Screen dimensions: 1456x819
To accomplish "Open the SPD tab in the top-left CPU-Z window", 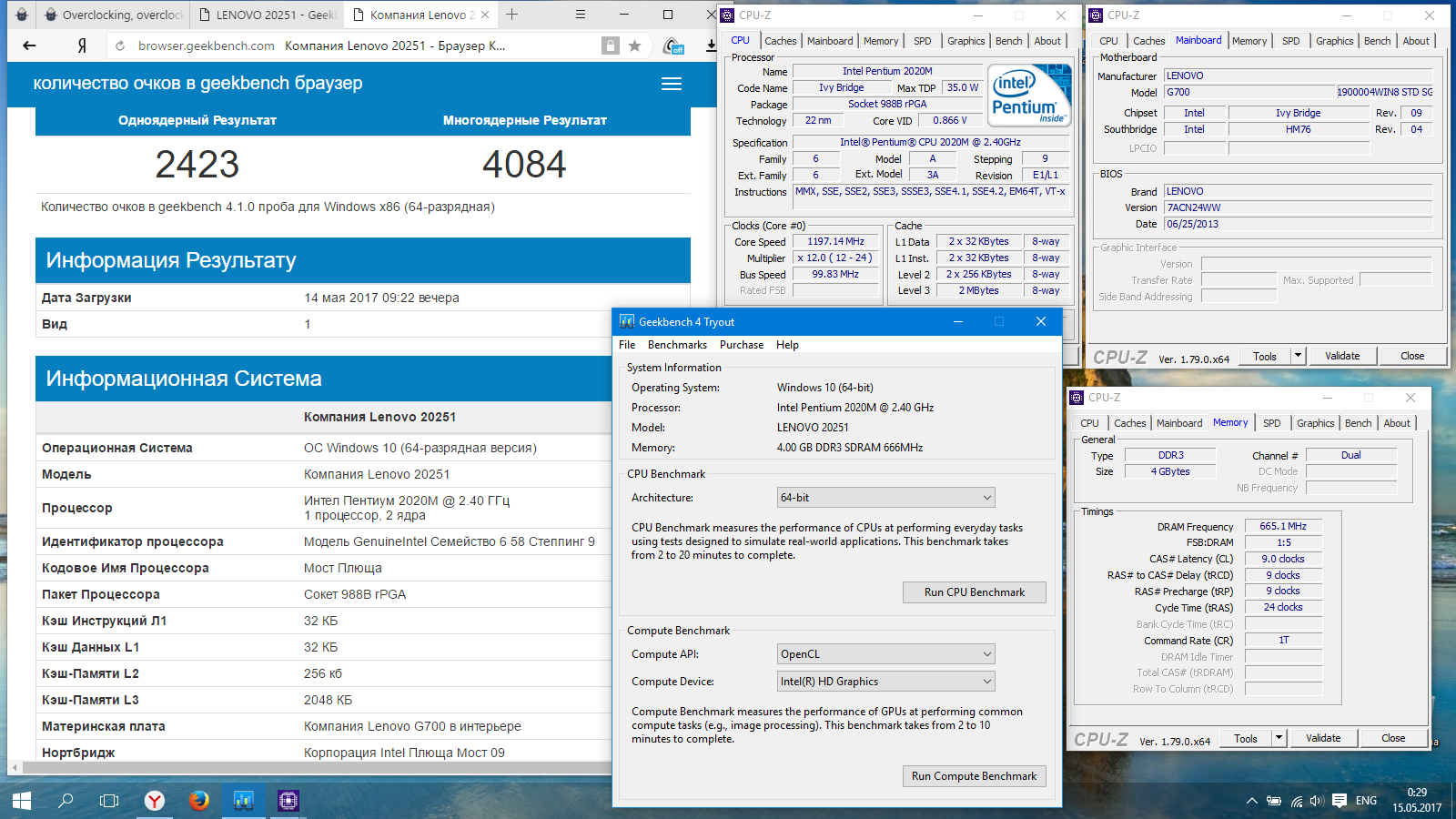I will tap(923, 41).
